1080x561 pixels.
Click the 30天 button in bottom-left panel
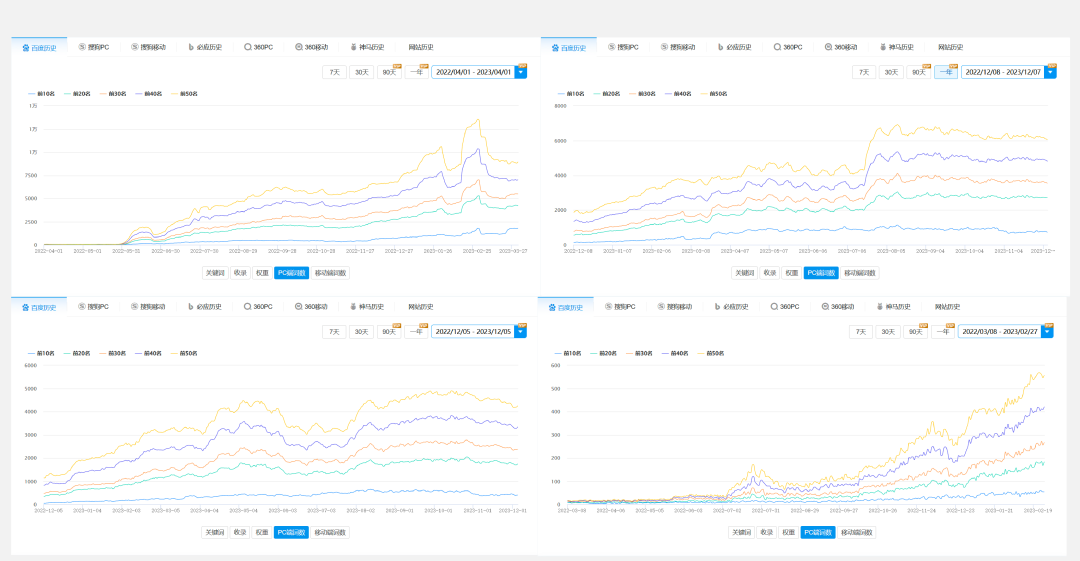tap(360, 331)
